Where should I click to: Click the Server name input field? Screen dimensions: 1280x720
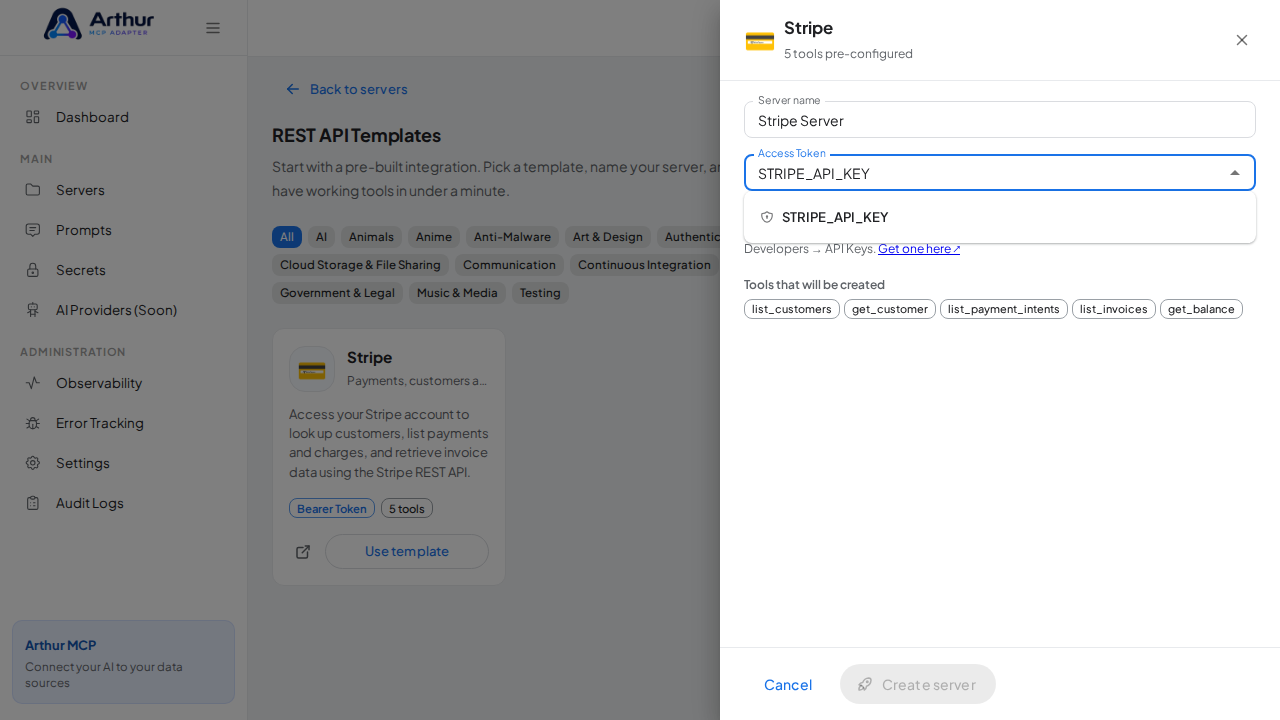(1000, 120)
